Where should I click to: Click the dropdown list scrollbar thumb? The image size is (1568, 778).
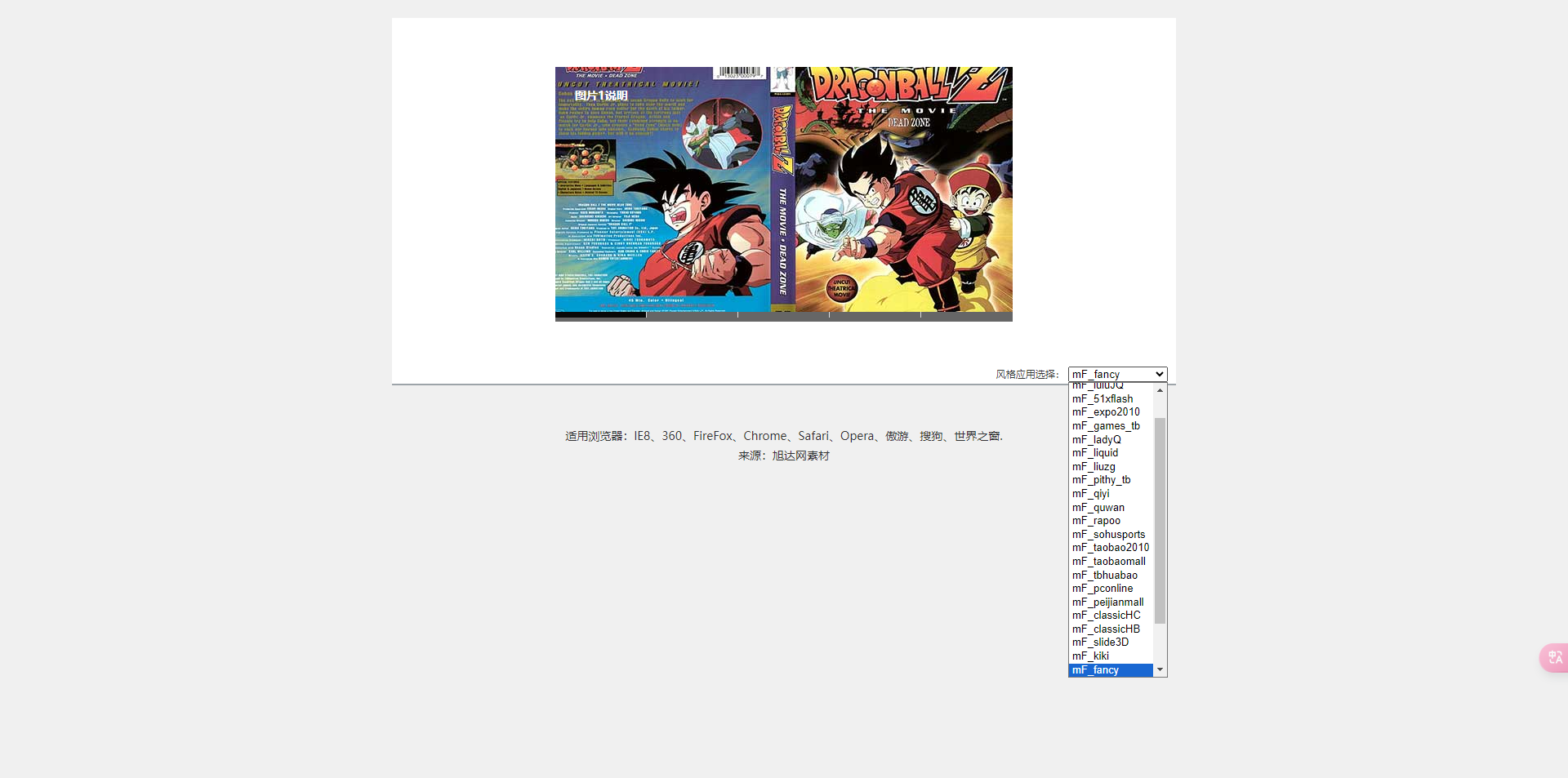click(x=1160, y=521)
